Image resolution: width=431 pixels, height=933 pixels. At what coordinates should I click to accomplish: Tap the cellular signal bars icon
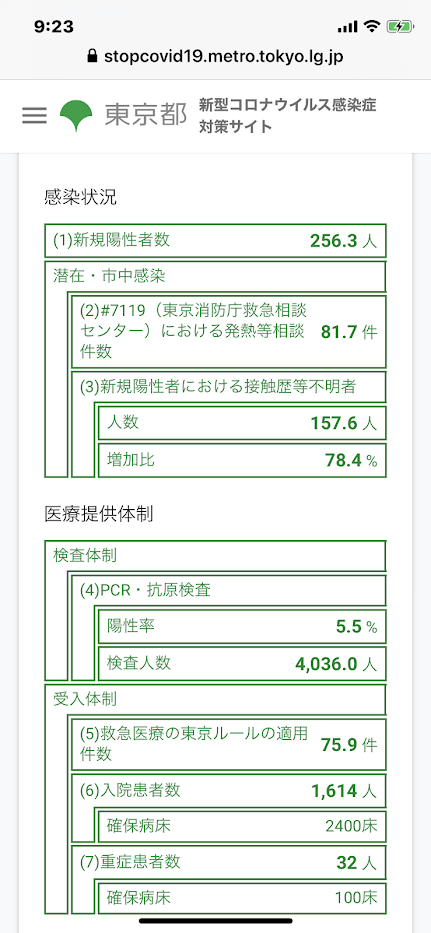[x=347, y=27]
